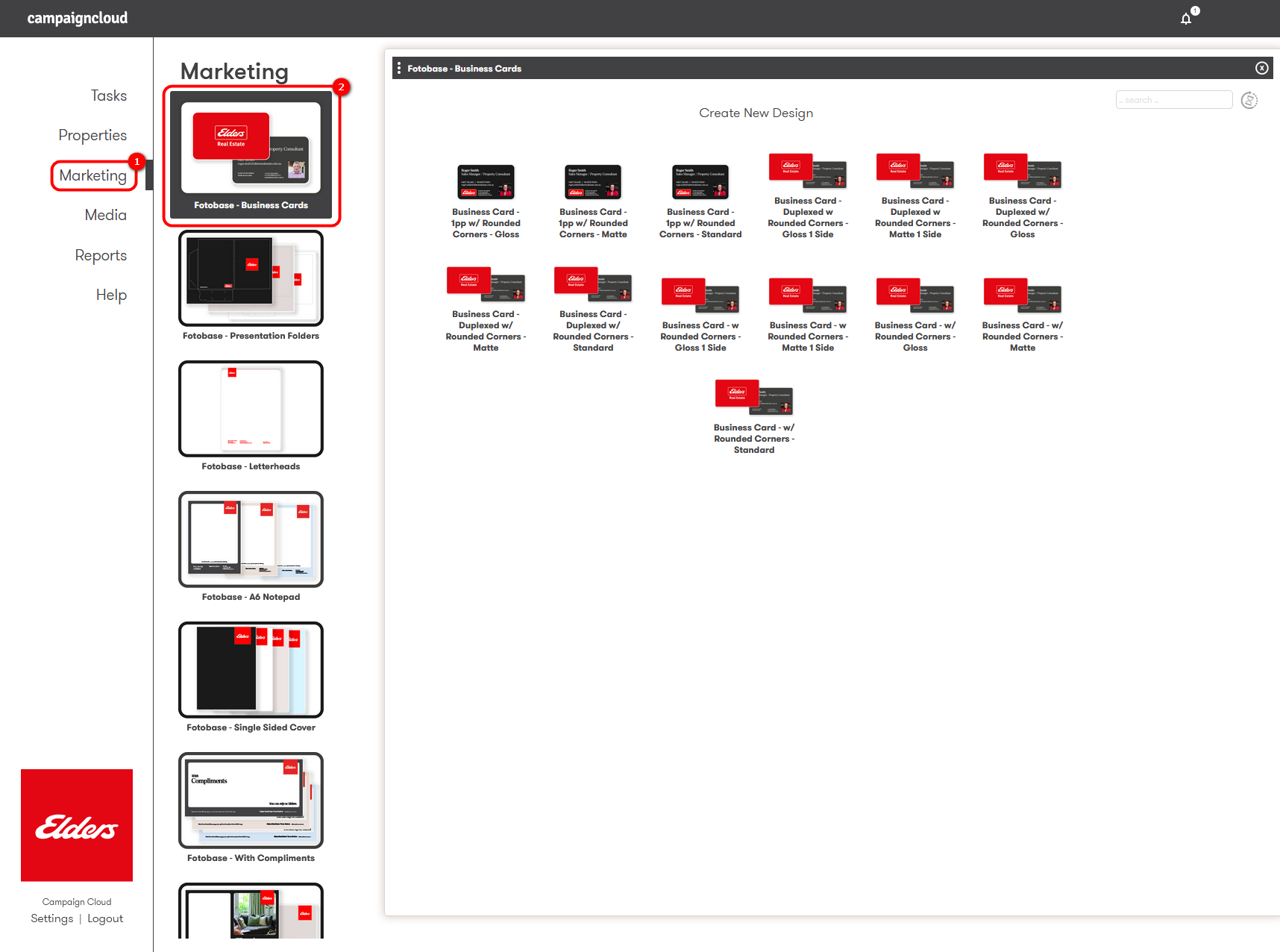Click the campaigncloud logo in header
1280x952 pixels.
78,18
